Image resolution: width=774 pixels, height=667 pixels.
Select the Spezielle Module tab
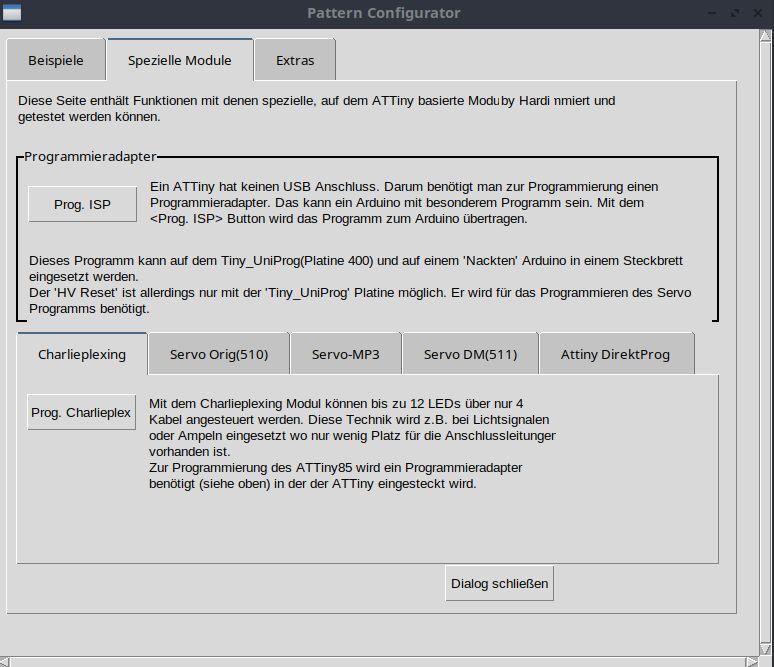(x=180, y=60)
